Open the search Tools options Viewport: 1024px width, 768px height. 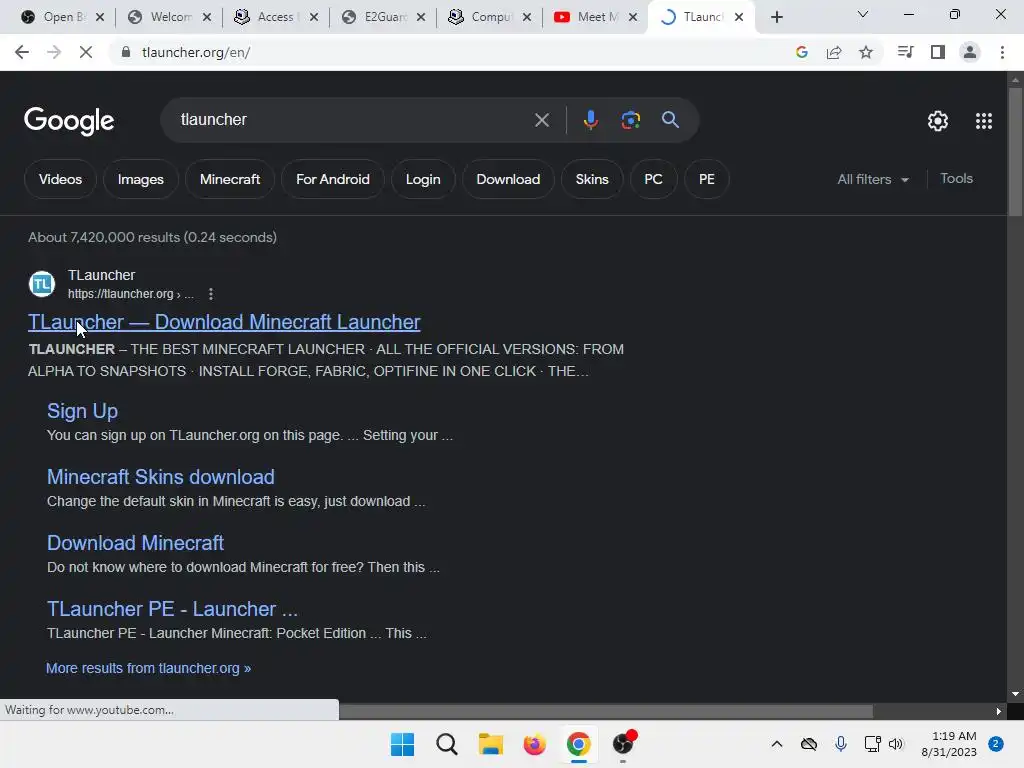[956, 178]
